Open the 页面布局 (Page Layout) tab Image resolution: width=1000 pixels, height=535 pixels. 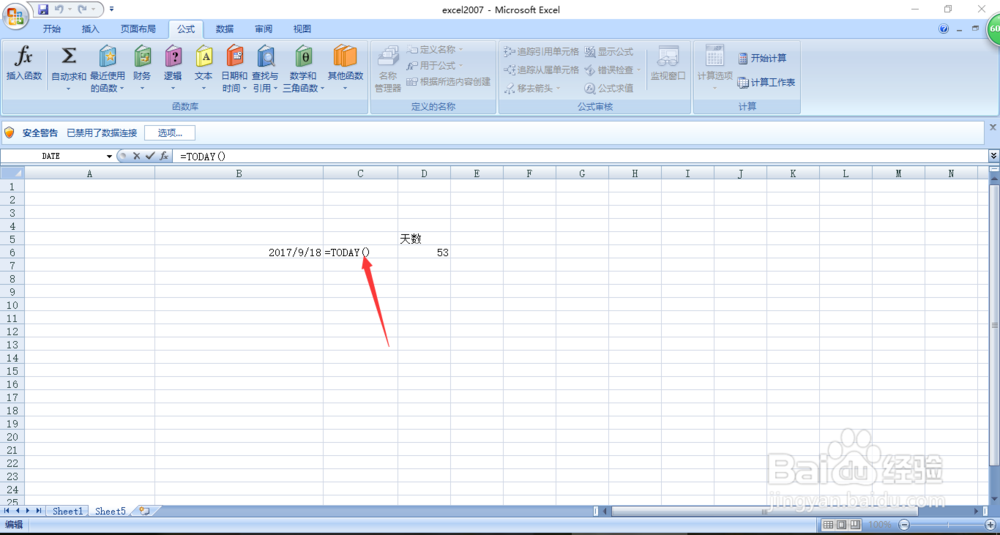click(x=138, y=29)
